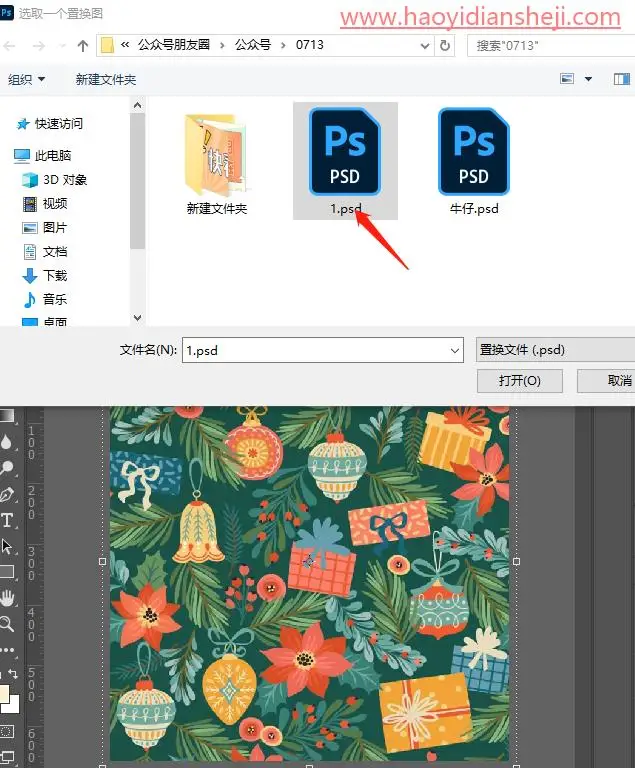Refresh the 0713 folder listing
The image size is (635, 768).
pos(445,46)
